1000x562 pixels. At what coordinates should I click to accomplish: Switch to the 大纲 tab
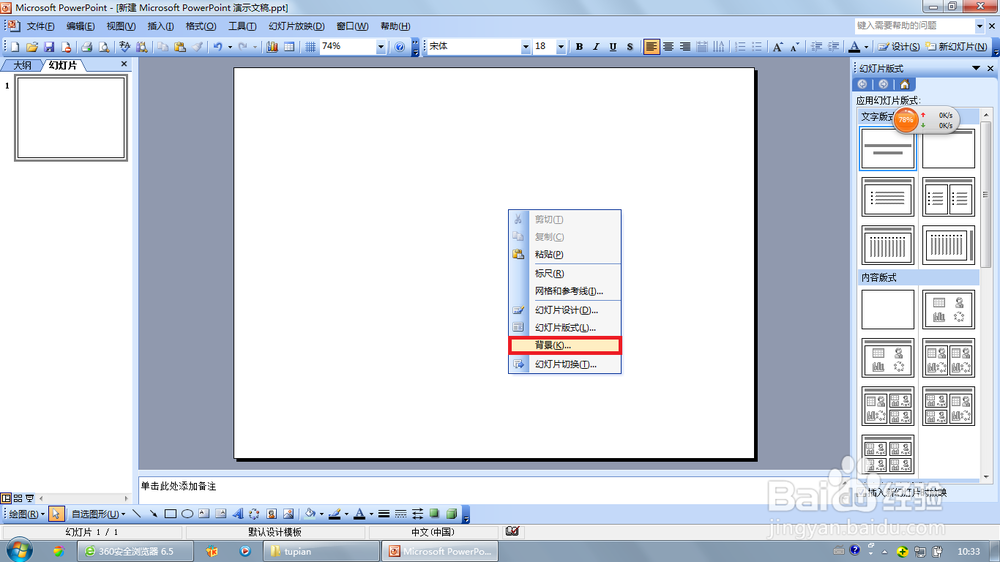[22, 65]
